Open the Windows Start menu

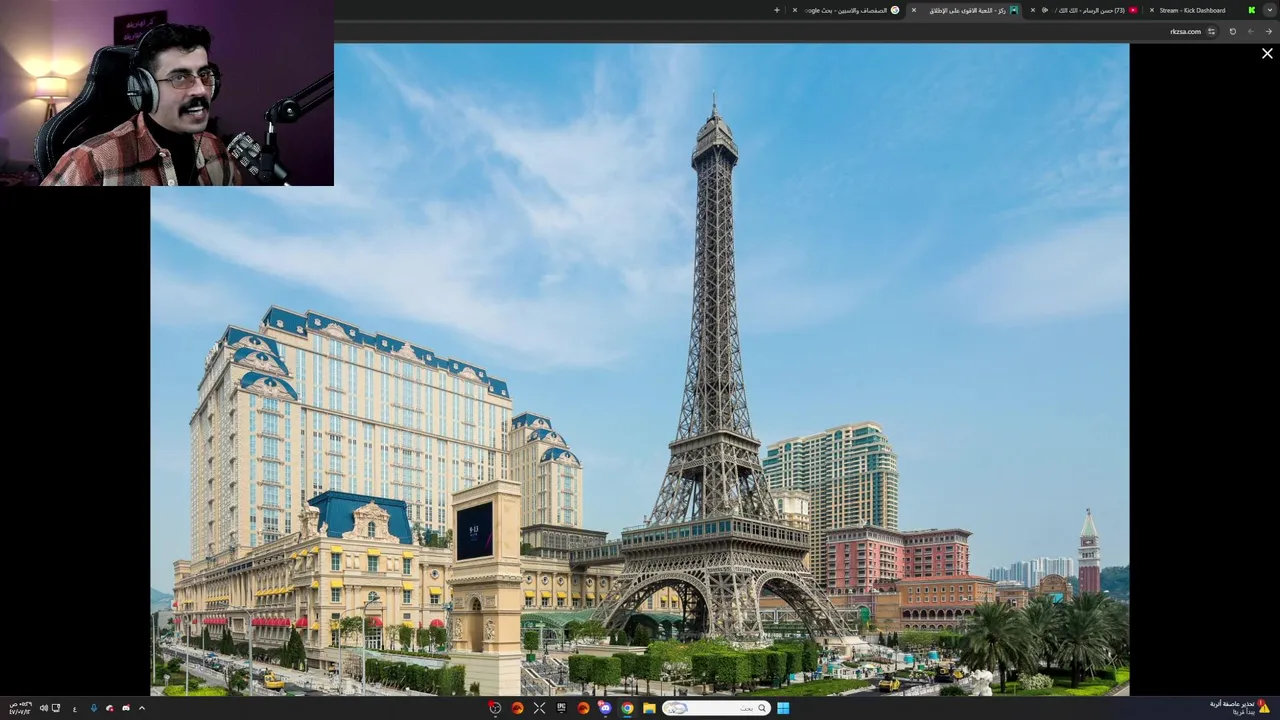coord(783,708)
